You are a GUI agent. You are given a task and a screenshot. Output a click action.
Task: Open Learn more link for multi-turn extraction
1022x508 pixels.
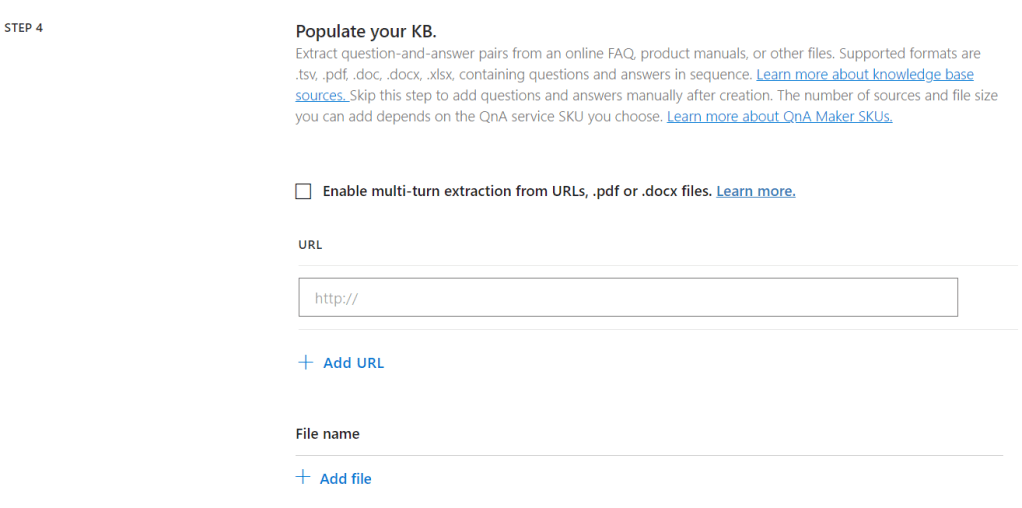click(x=755, y=191)
